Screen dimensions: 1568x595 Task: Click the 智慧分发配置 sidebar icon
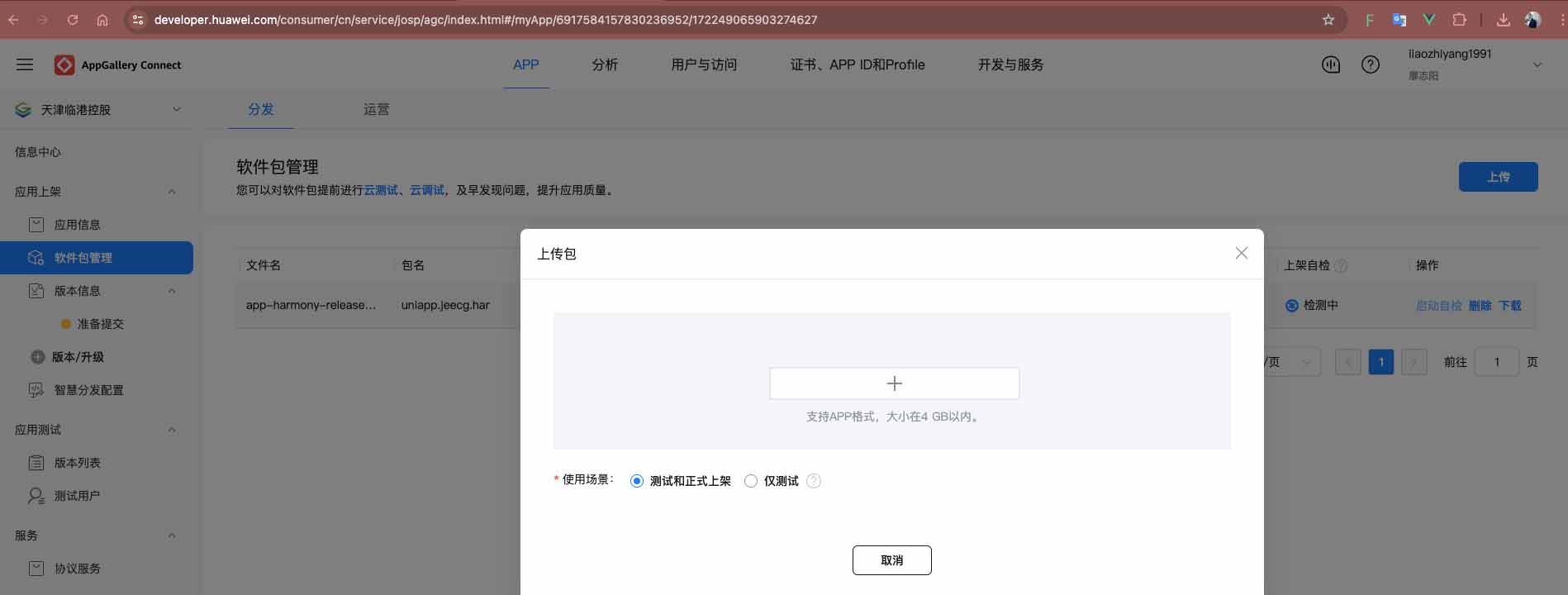pyautogui.click(x=36, y=390)
